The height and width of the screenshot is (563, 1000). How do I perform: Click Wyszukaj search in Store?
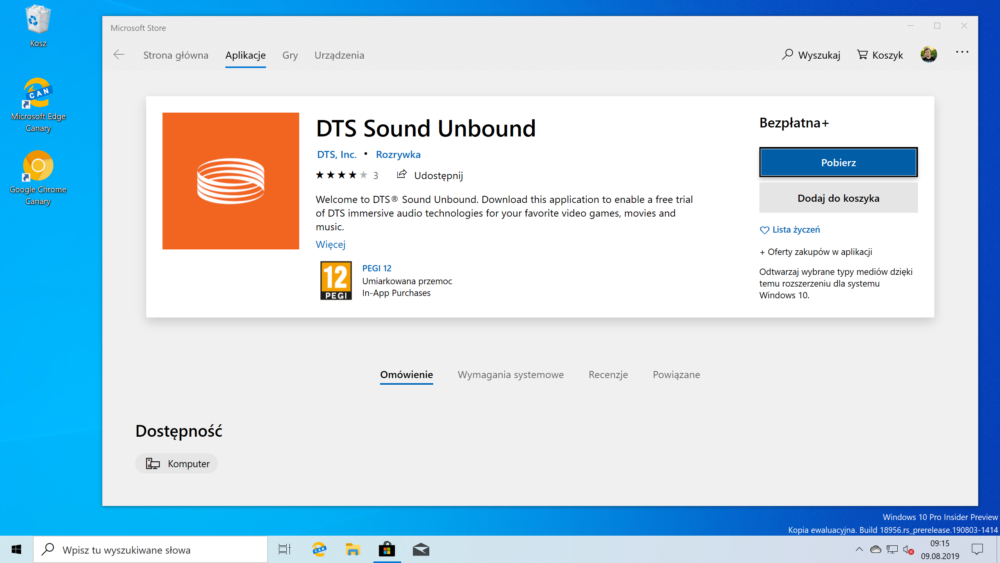811,55
